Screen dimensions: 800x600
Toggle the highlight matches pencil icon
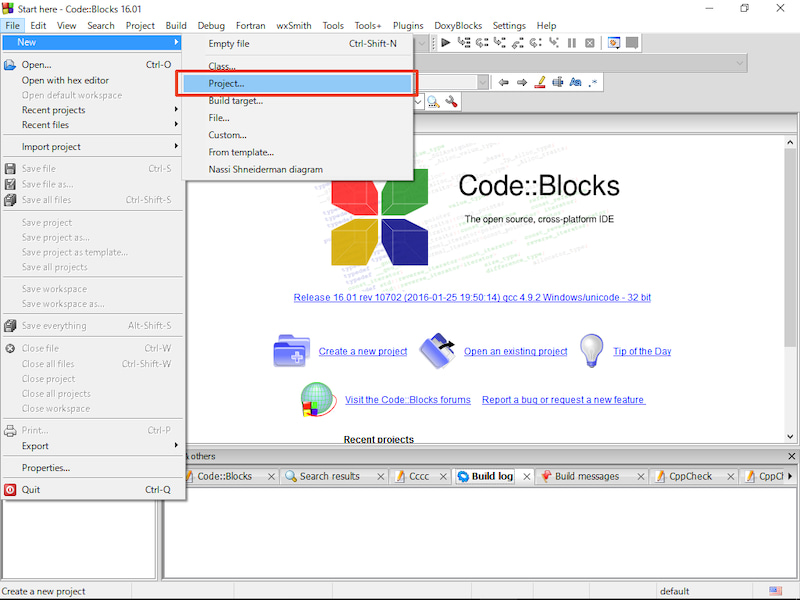pyautogui.click(x=540, y=82)
